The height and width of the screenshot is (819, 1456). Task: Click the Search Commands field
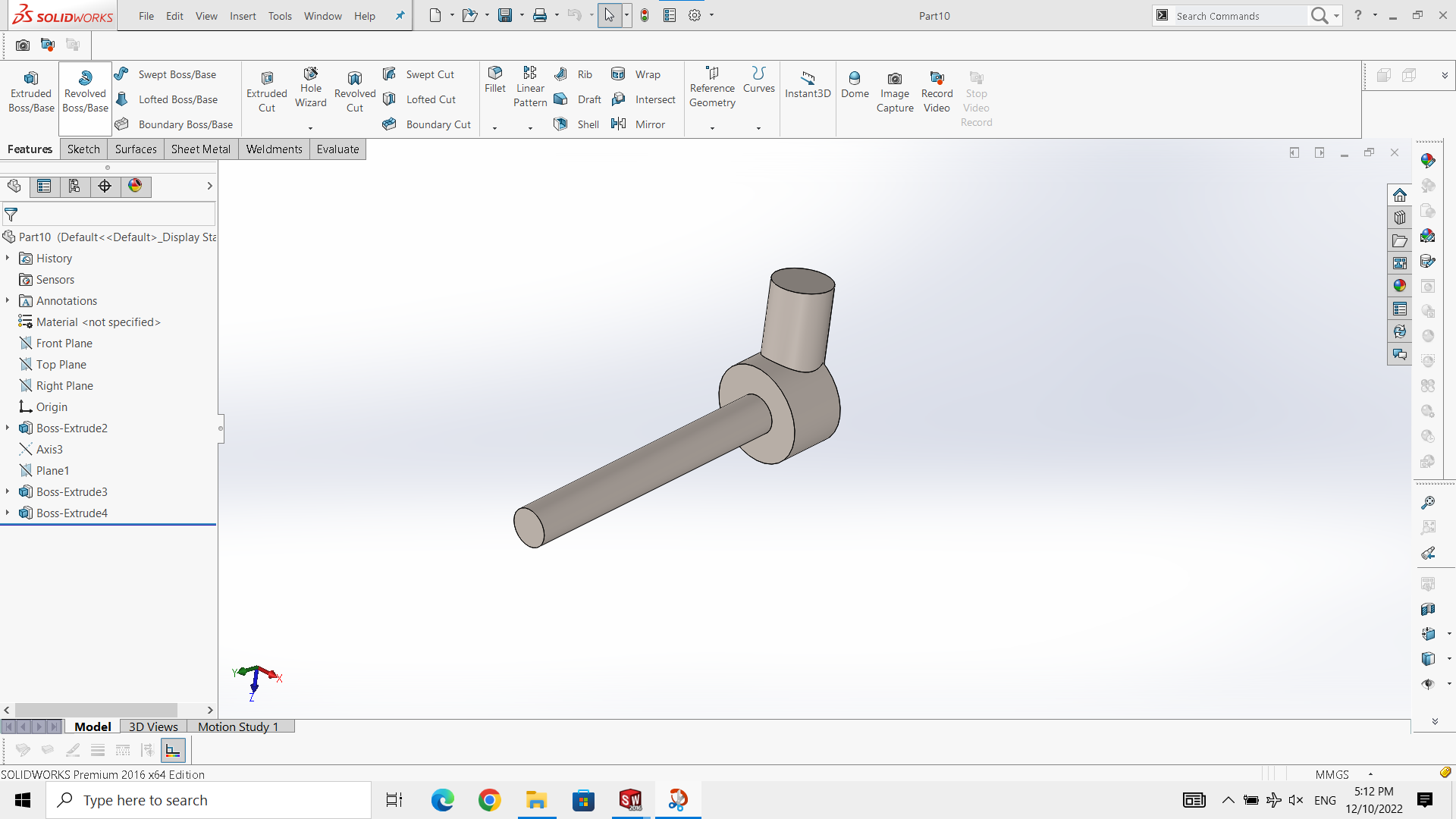coord(1239,16)
